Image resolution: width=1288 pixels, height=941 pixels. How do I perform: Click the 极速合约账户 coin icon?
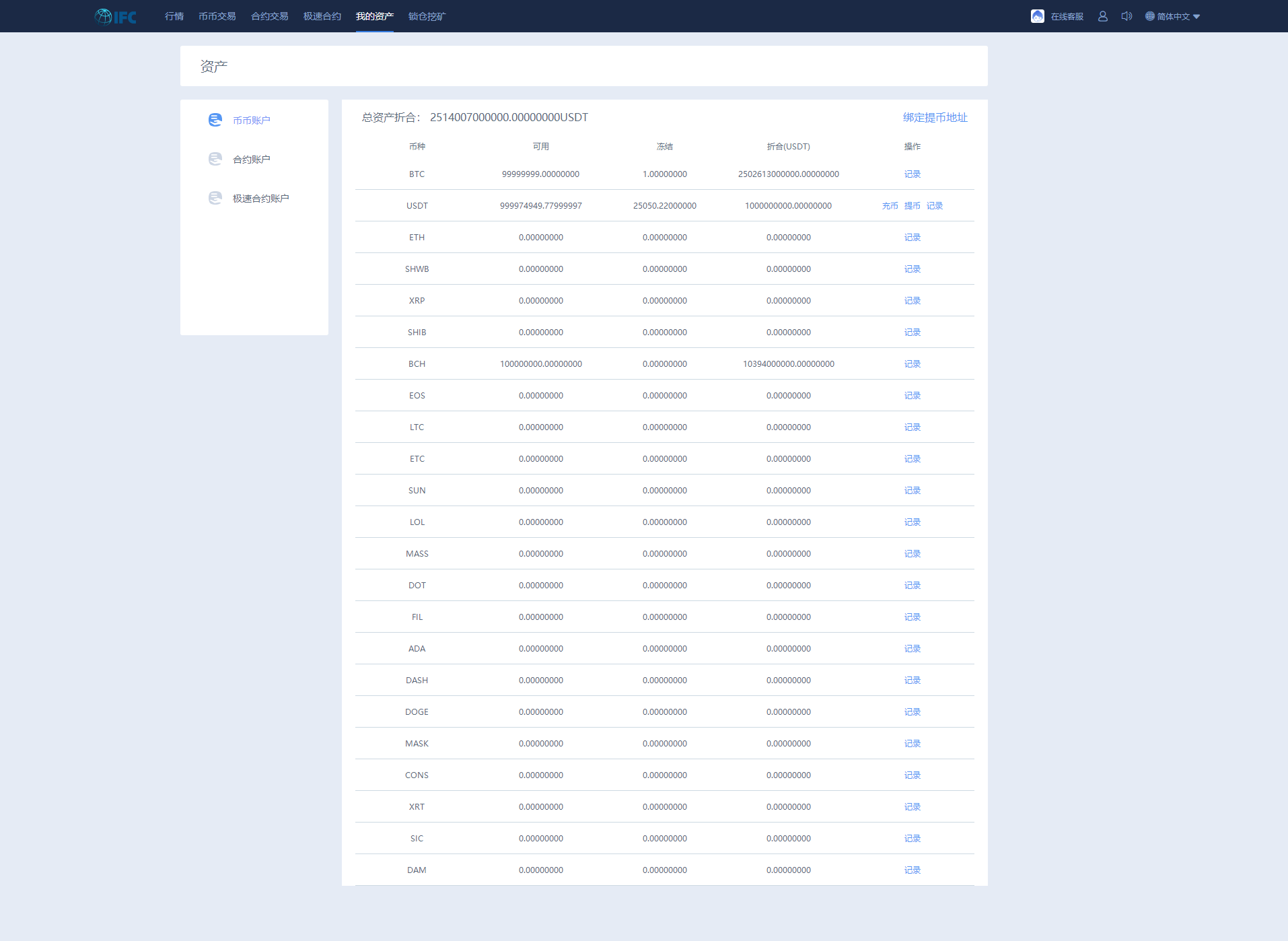click(215, 198)
